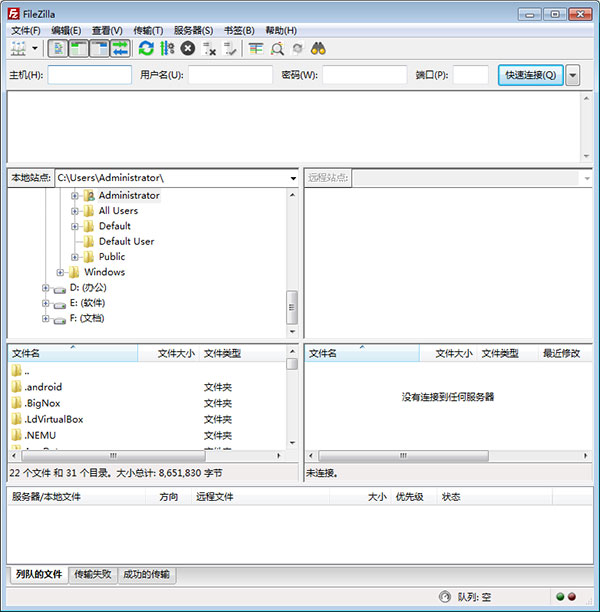Sort local list by 文件大小 column
Image resolution: width=600 pixels, height=612 pixels.
[169, 354]
